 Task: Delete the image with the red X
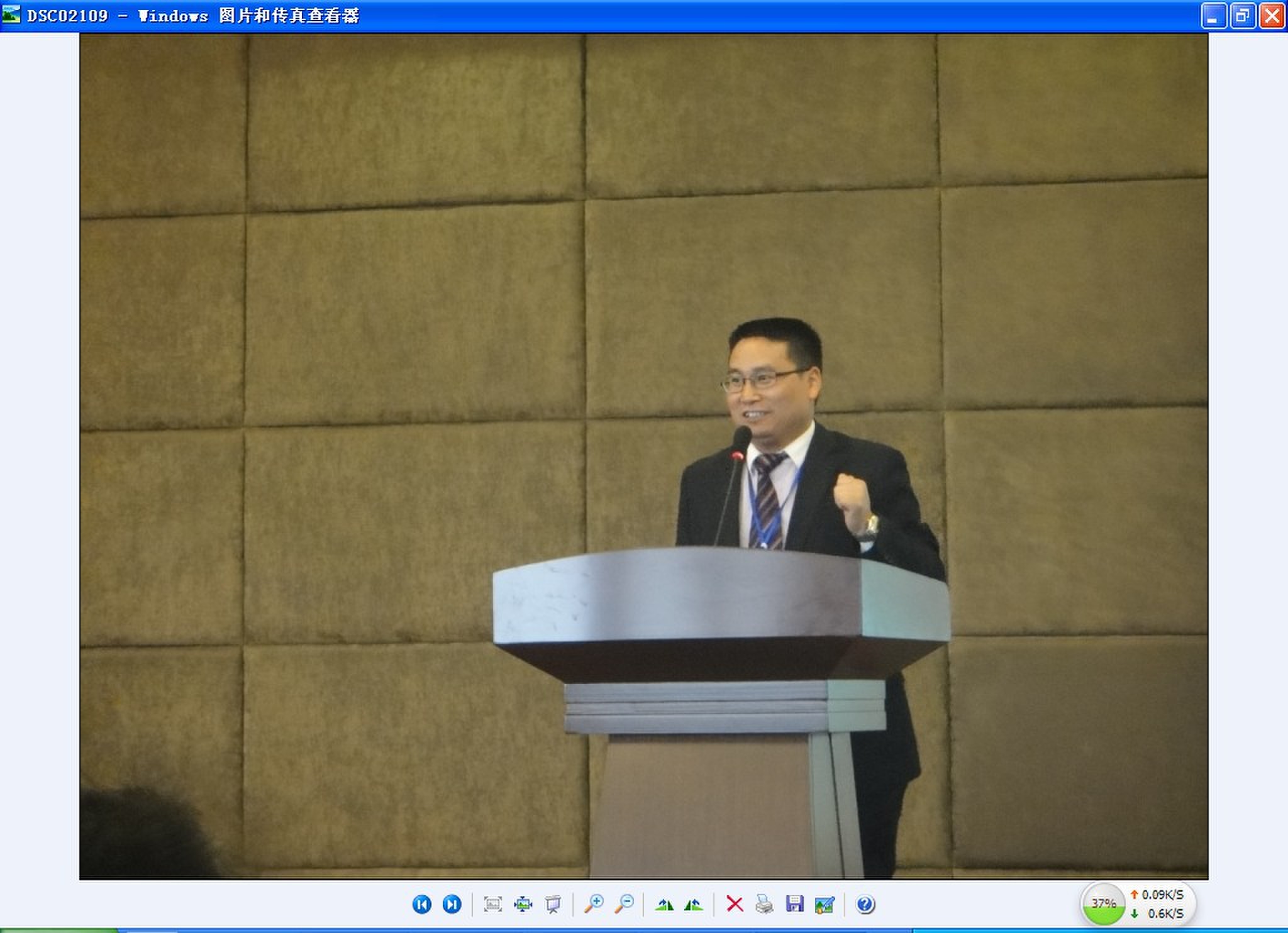pos(734,904)
